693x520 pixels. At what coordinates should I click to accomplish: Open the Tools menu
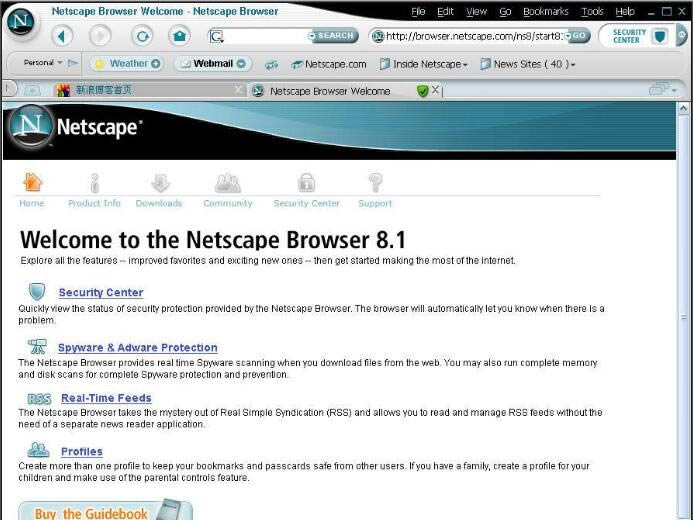point(592,12)
